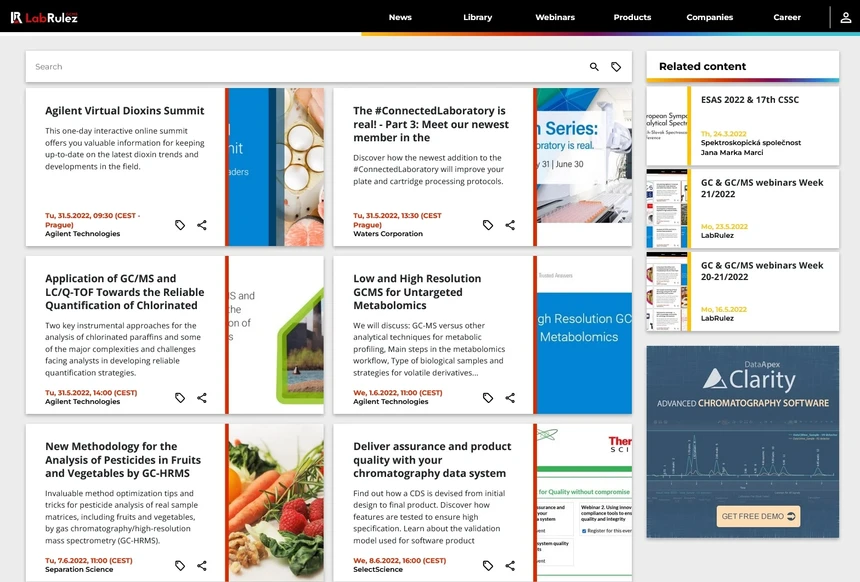Image resolution: width=860 pixels, height=582 pixels.
Task: Click 'Separation Science' company text
Action: coord(79,569)
